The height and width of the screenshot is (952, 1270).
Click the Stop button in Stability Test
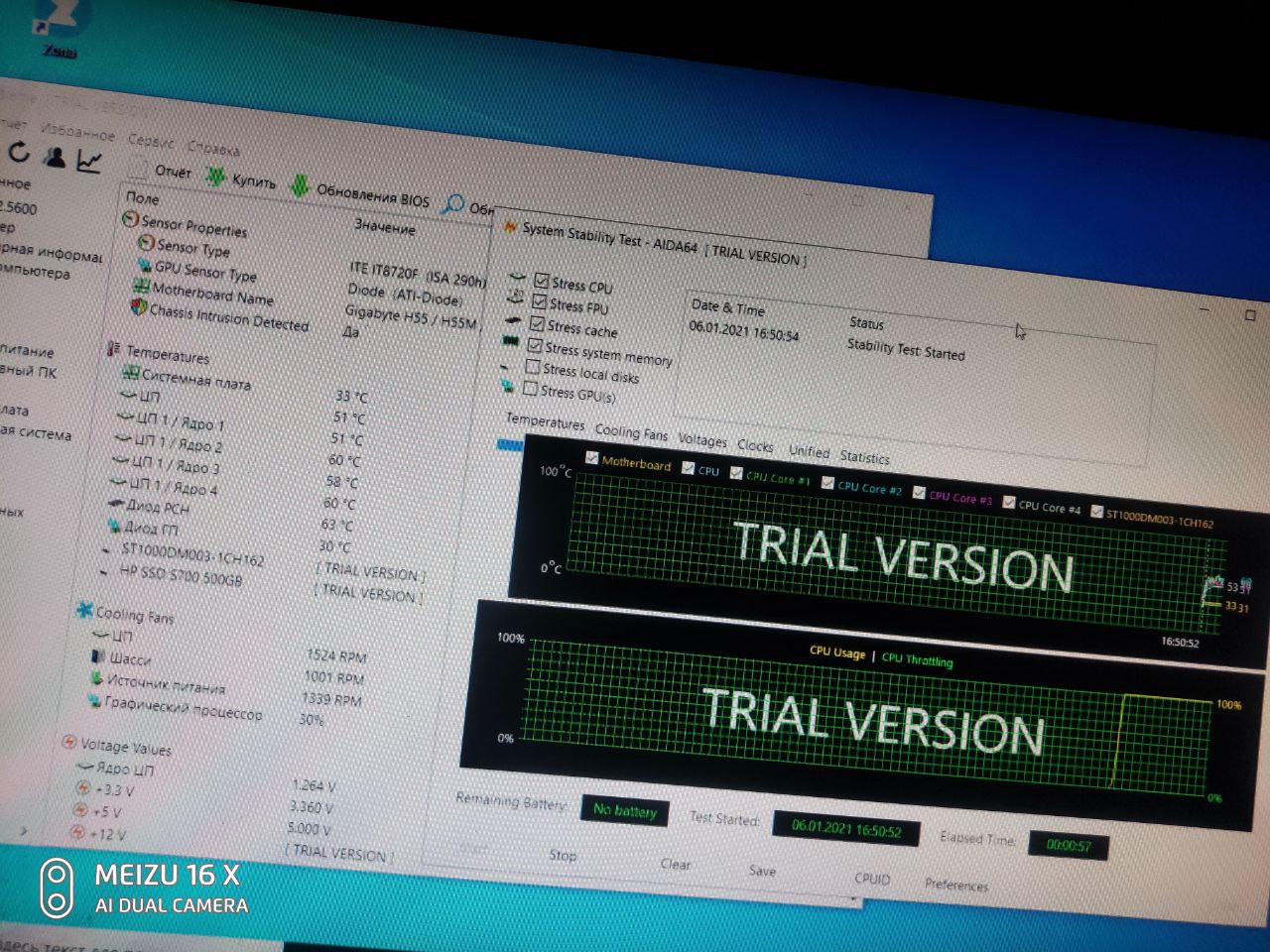click(x=563, y=855)
